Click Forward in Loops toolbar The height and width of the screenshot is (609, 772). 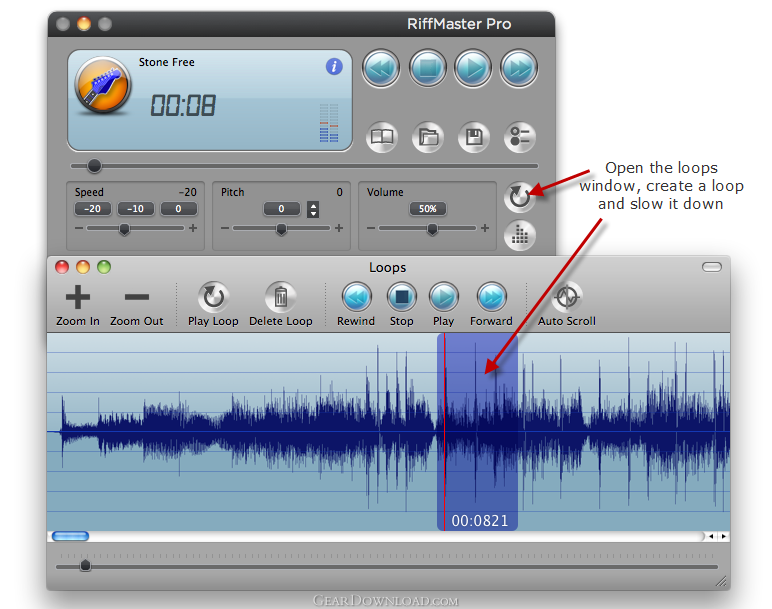click(491, 305)
